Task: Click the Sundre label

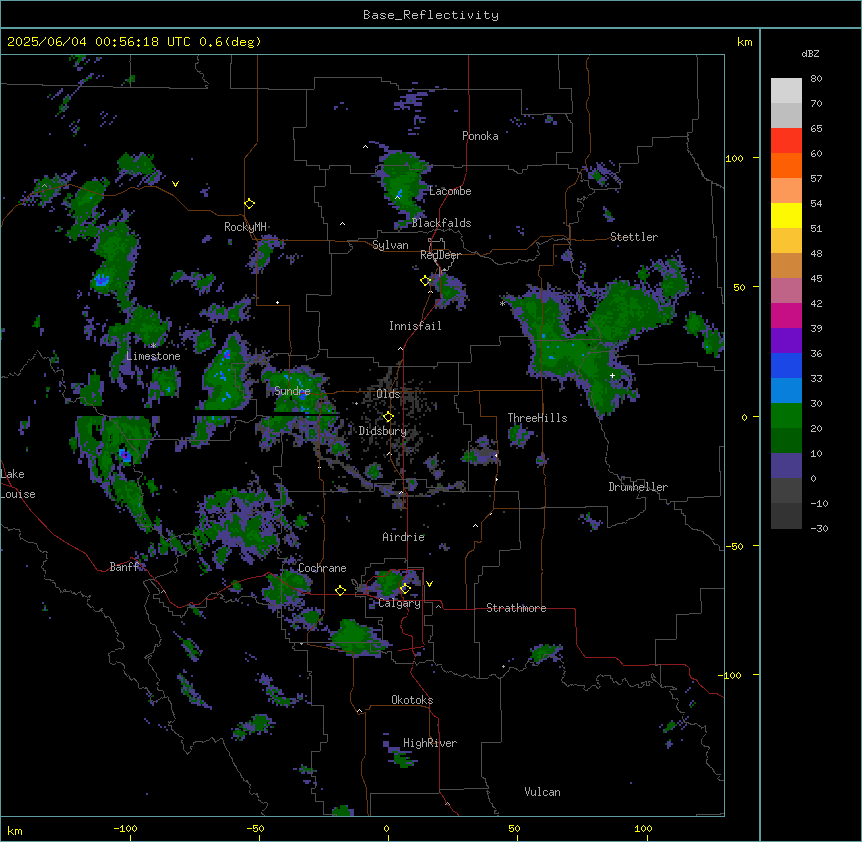Action: [x=292, y=391]
